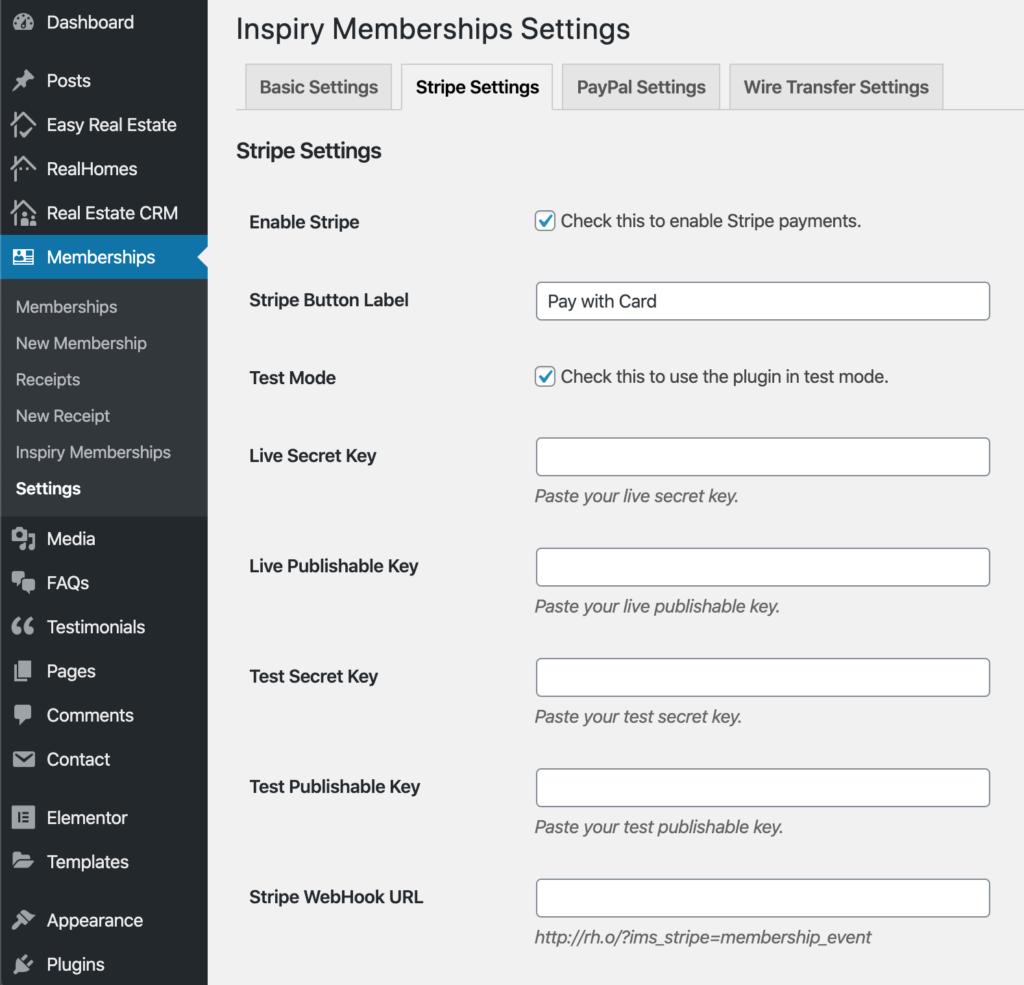Click the 'Paste your live publishable key.' hint
The width and height of the screenshot is (1024, 985).
[657, 606]
